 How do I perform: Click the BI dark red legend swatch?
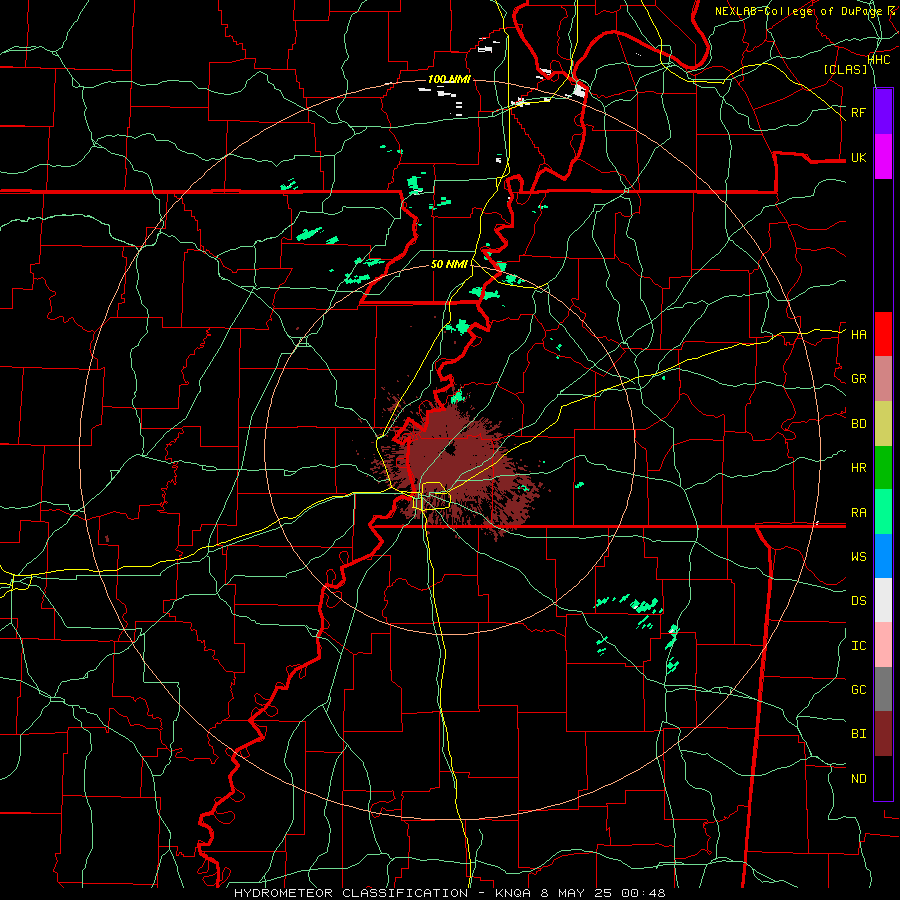883,734
